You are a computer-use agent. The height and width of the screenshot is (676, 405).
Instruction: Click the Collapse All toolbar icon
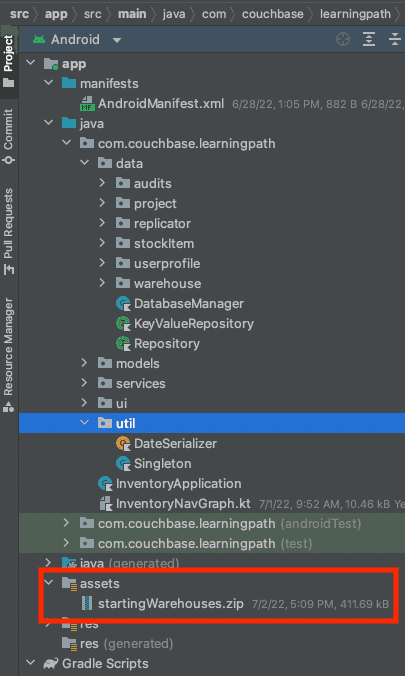(x=395, y=40)
